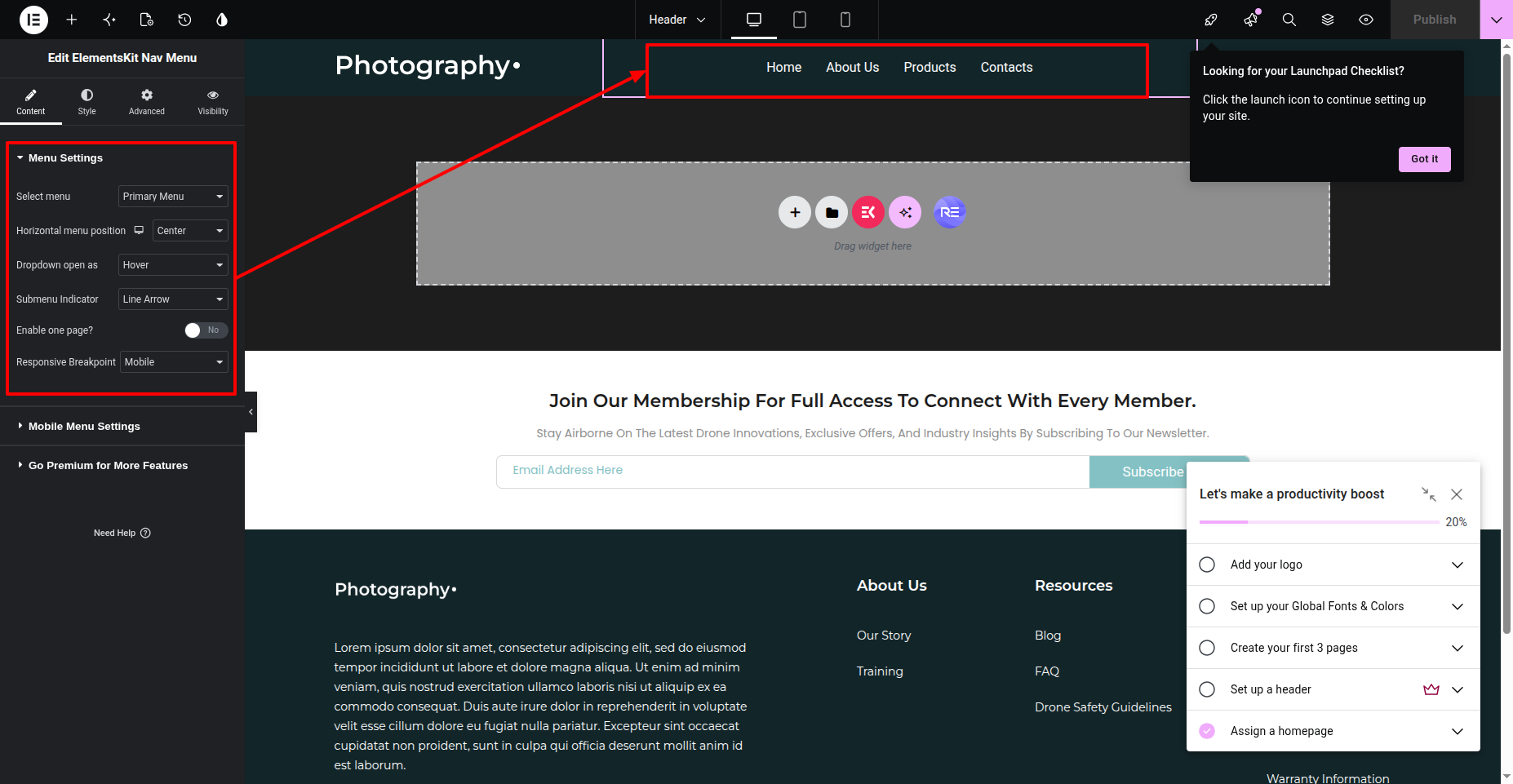Screen dimensions: 1513x784
Task: Open the Submenu Indicator dropdown
Action: pyautogui.click(x=173, y=299)
